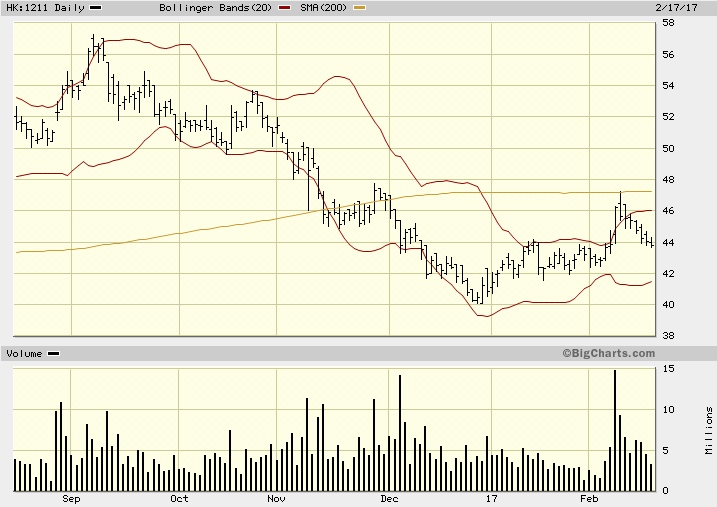Click the Oct month label
The height and width of the screenshot is (507, 717).
(x=179, y=498)
